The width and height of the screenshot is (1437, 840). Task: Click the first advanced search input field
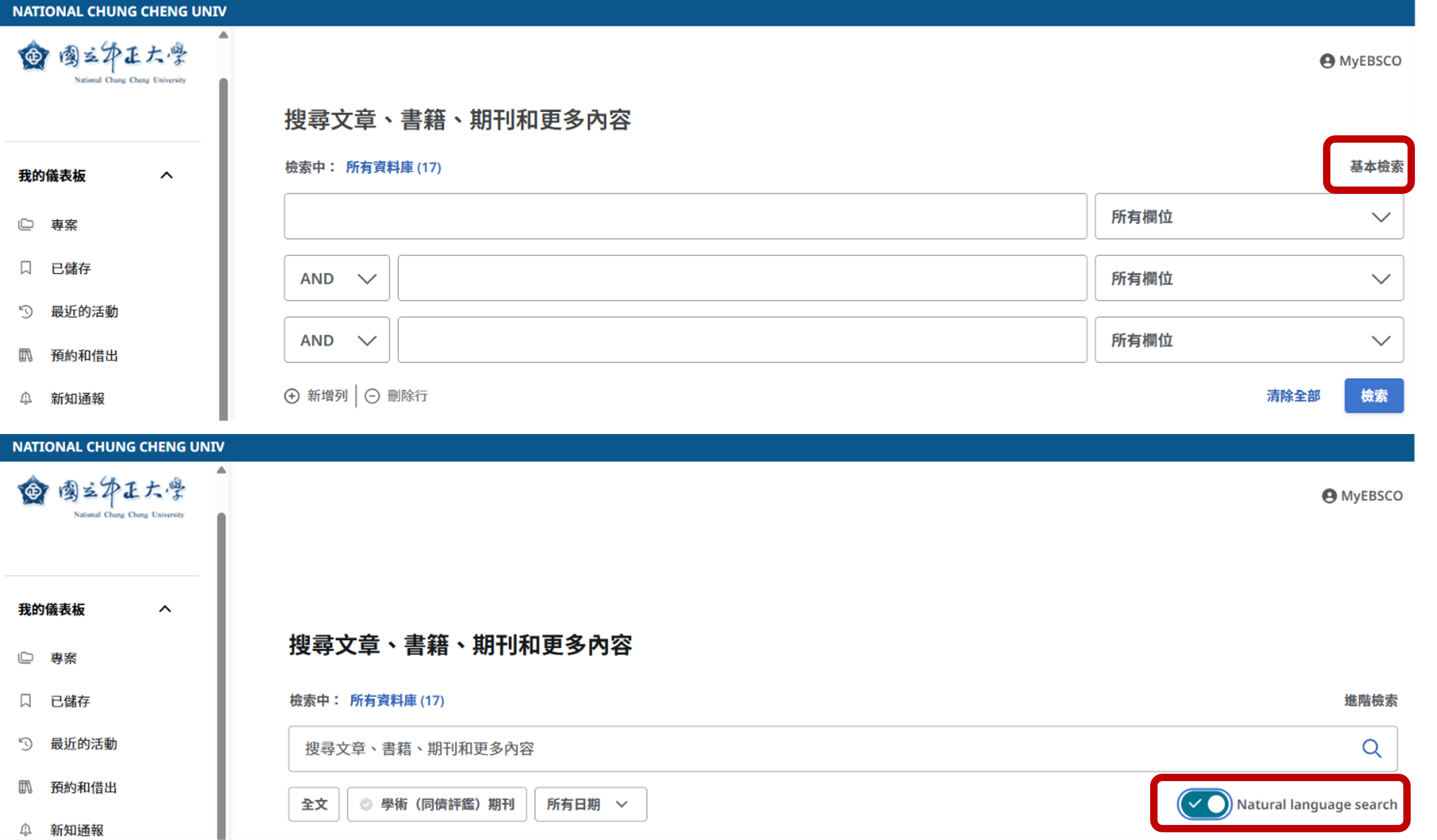[x=686, y=217]
